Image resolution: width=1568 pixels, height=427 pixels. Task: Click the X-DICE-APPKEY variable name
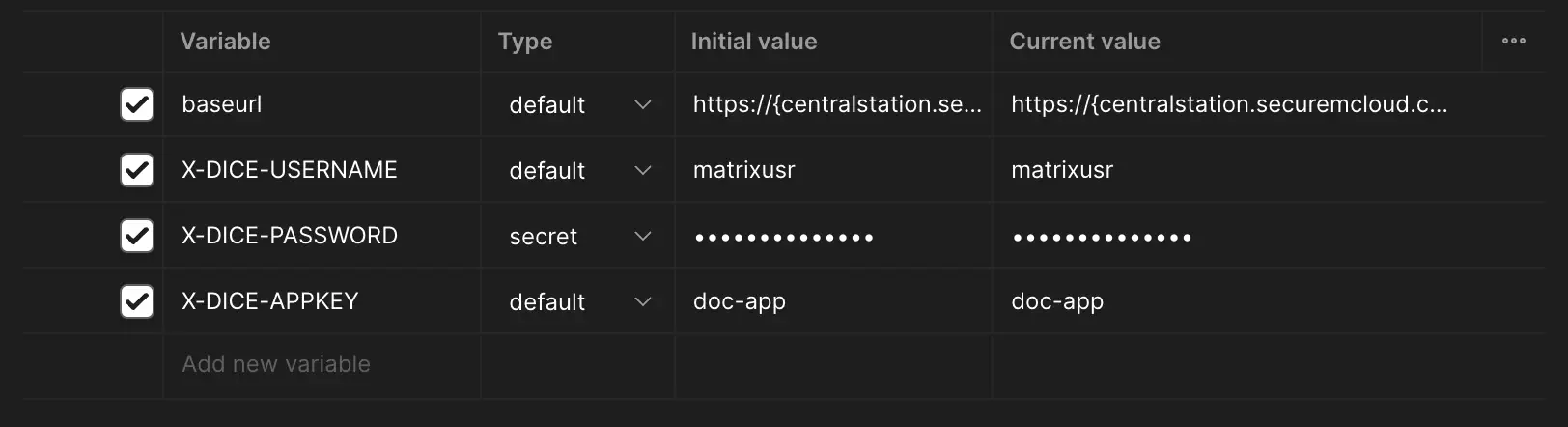[x=270, y=301]
